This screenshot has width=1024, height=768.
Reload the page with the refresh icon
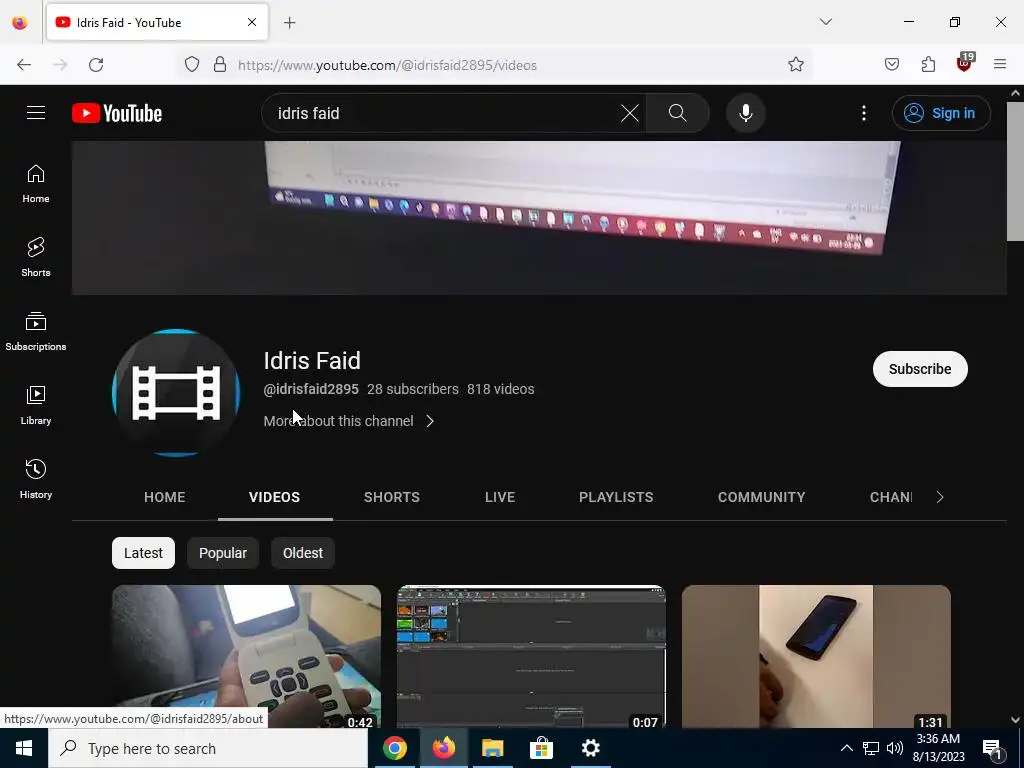click(x=96, y=65)
